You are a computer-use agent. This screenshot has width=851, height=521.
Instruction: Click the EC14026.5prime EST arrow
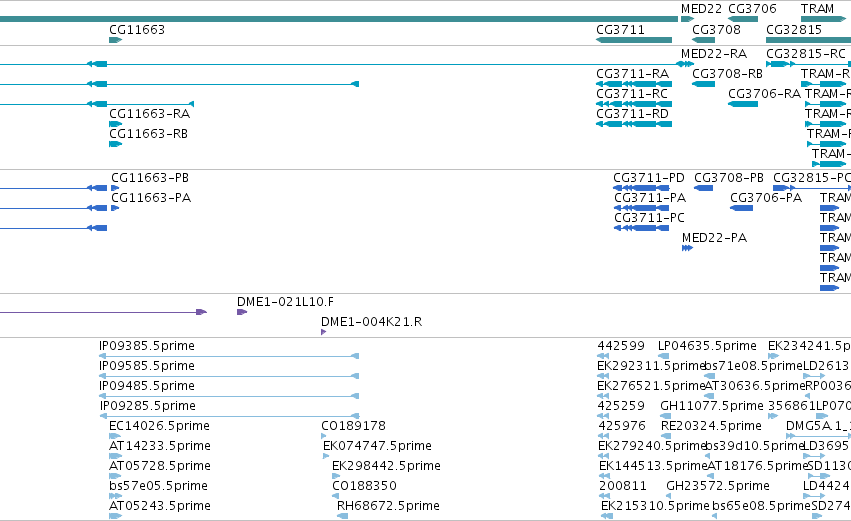click(x=115, y=436)
